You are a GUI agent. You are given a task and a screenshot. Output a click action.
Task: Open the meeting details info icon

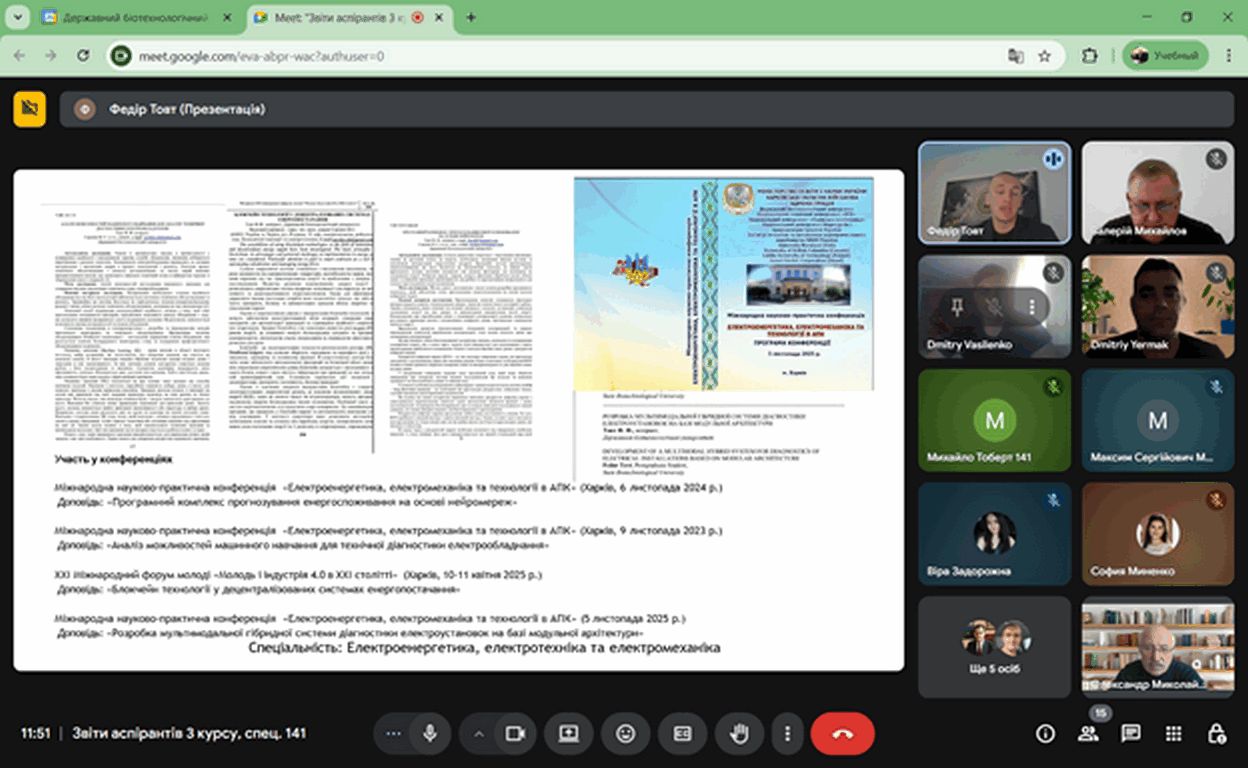(x=1045, y=734)
